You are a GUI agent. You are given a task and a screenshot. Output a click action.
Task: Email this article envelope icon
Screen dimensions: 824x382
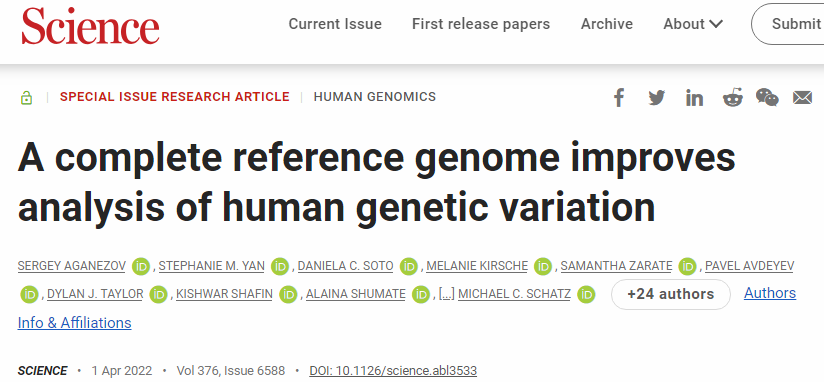[x=802, y=98]
